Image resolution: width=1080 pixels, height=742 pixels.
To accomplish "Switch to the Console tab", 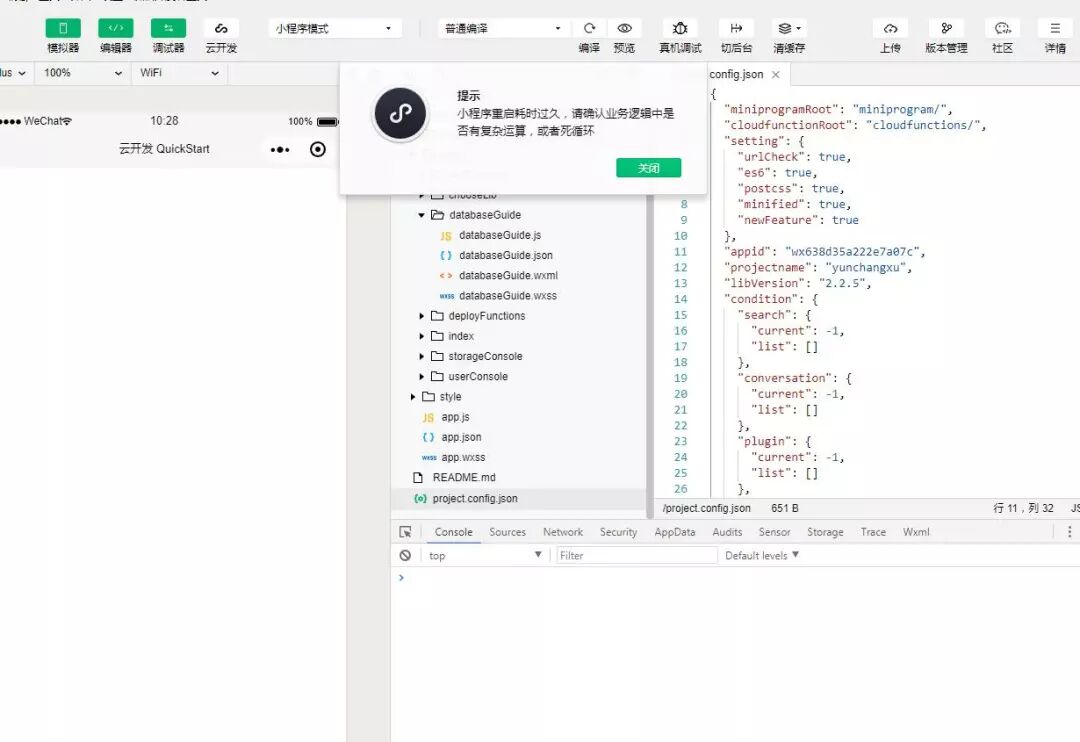I will [x=453, y=532].
